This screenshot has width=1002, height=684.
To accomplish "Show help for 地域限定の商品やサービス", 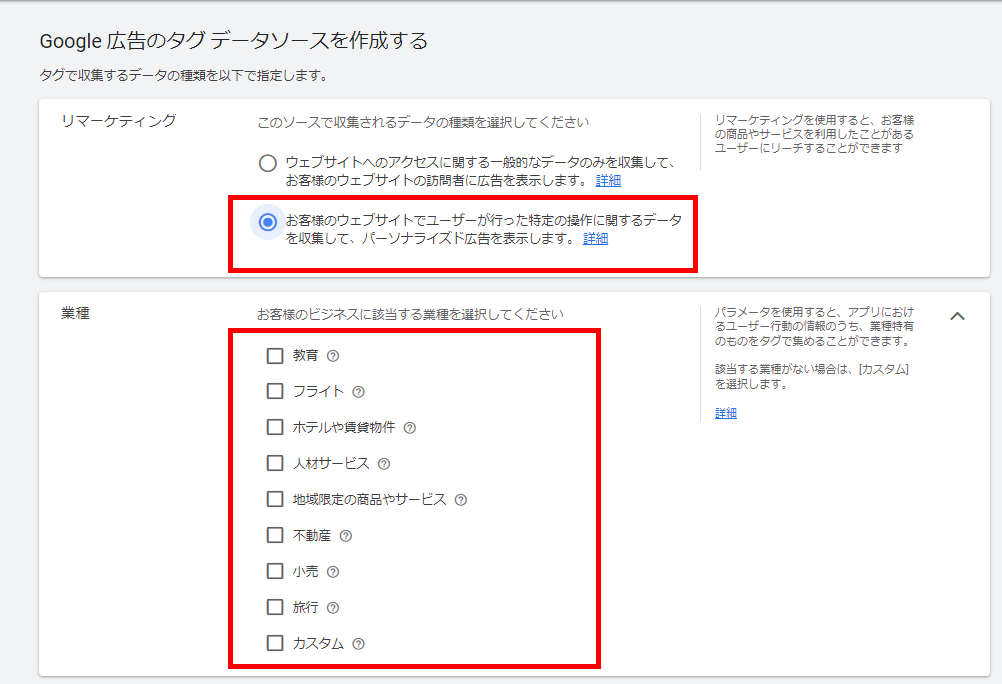I will (x=460, y=500).
